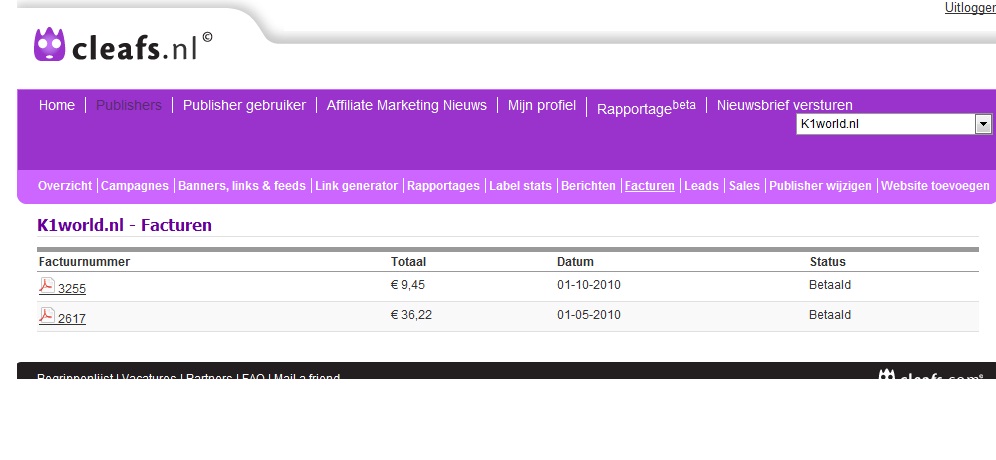Open the PDF icon for invoice 3255

(x=47, y=286)
